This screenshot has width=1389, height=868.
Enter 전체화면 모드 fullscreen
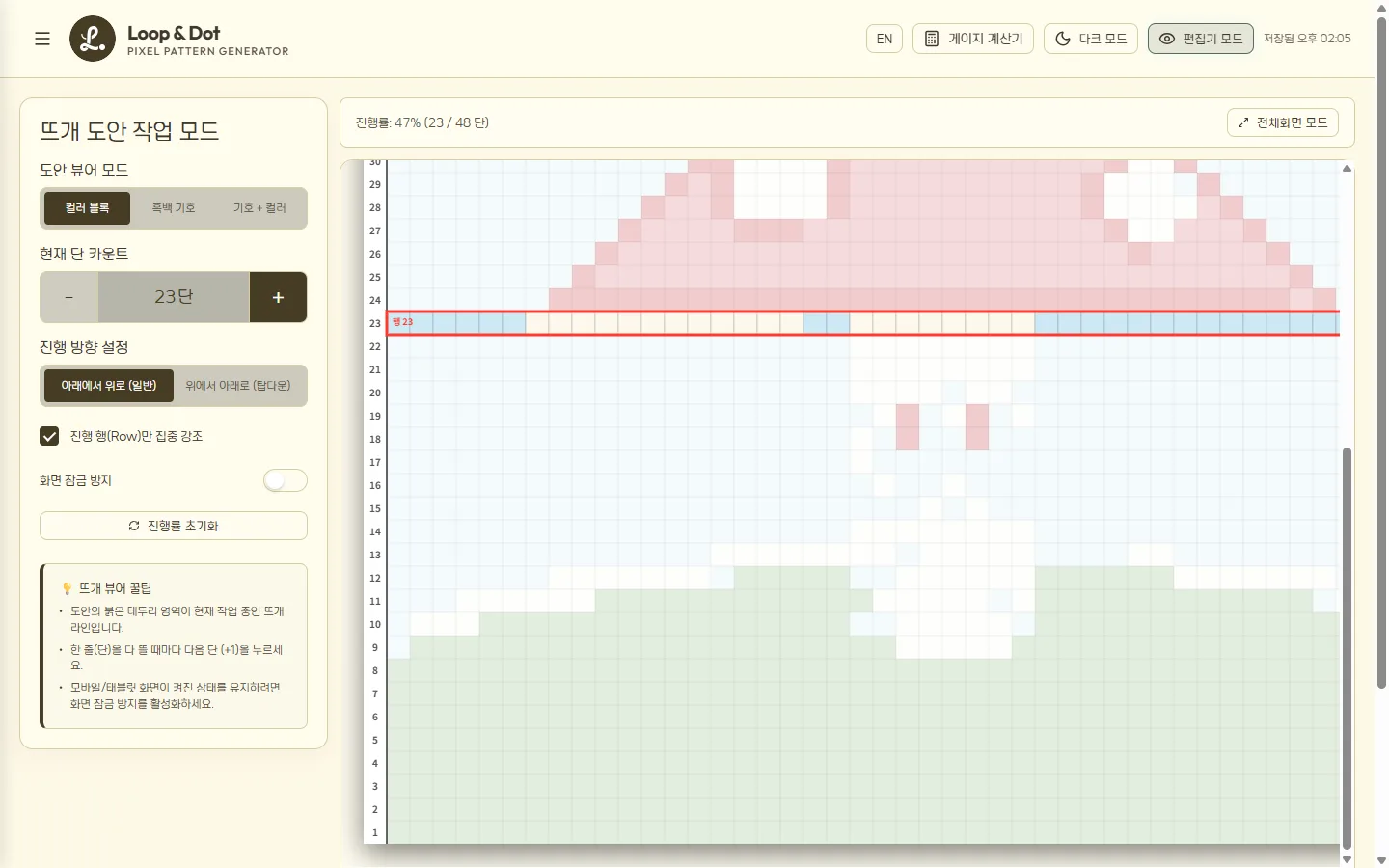pyautogui.click(x=1283, y=122)
